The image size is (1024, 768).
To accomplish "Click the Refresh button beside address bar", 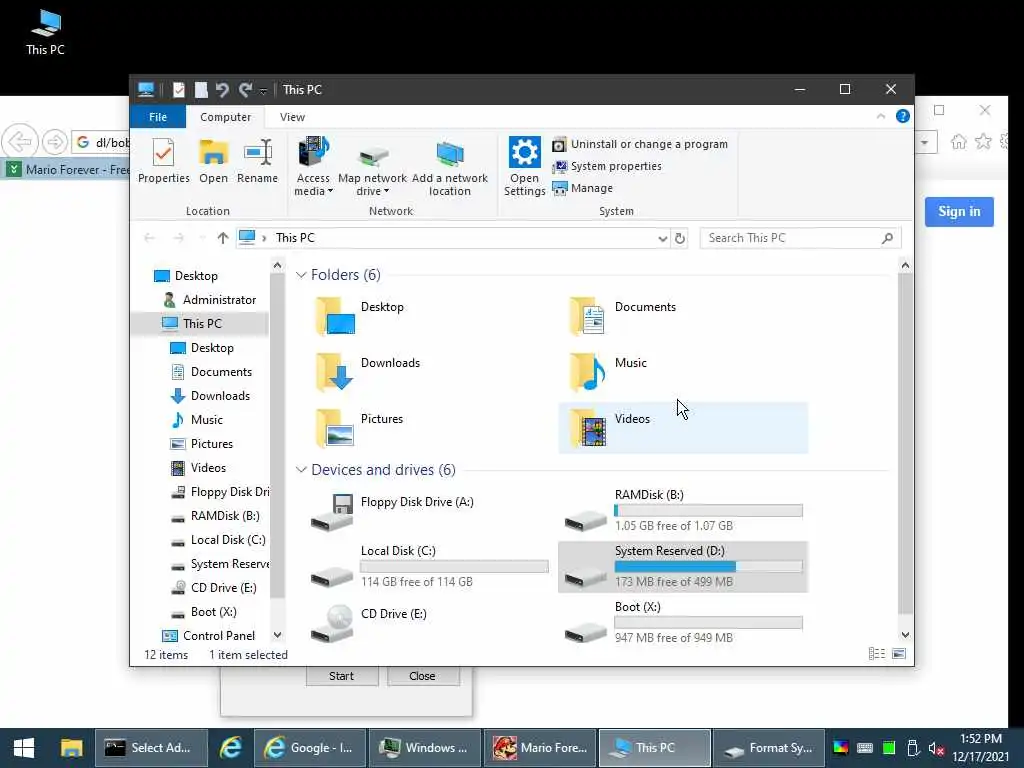I will (680, 238).
